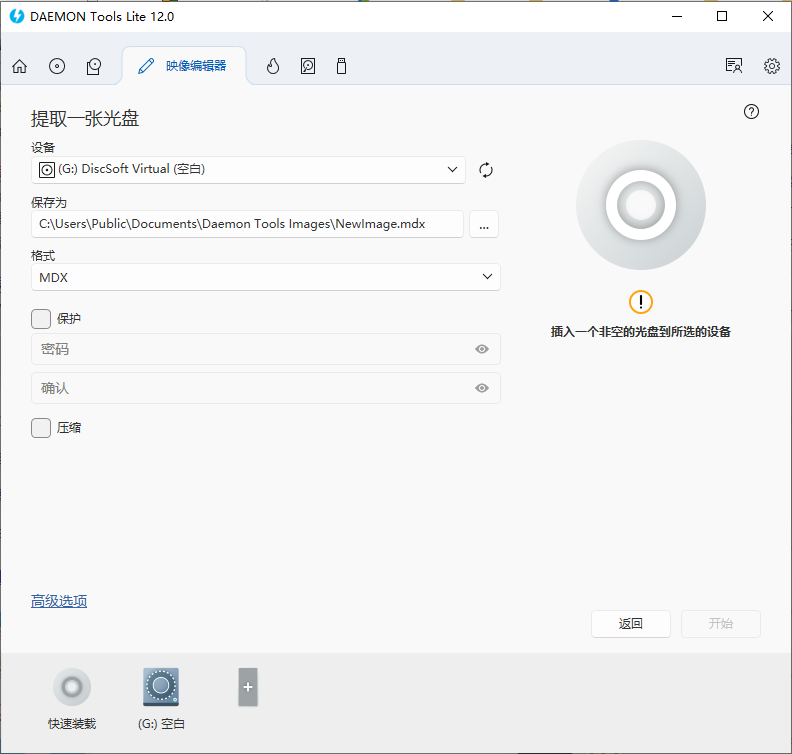Add a new virtual drive
This screenshot has width=792, height=754.
click(248, 687)
